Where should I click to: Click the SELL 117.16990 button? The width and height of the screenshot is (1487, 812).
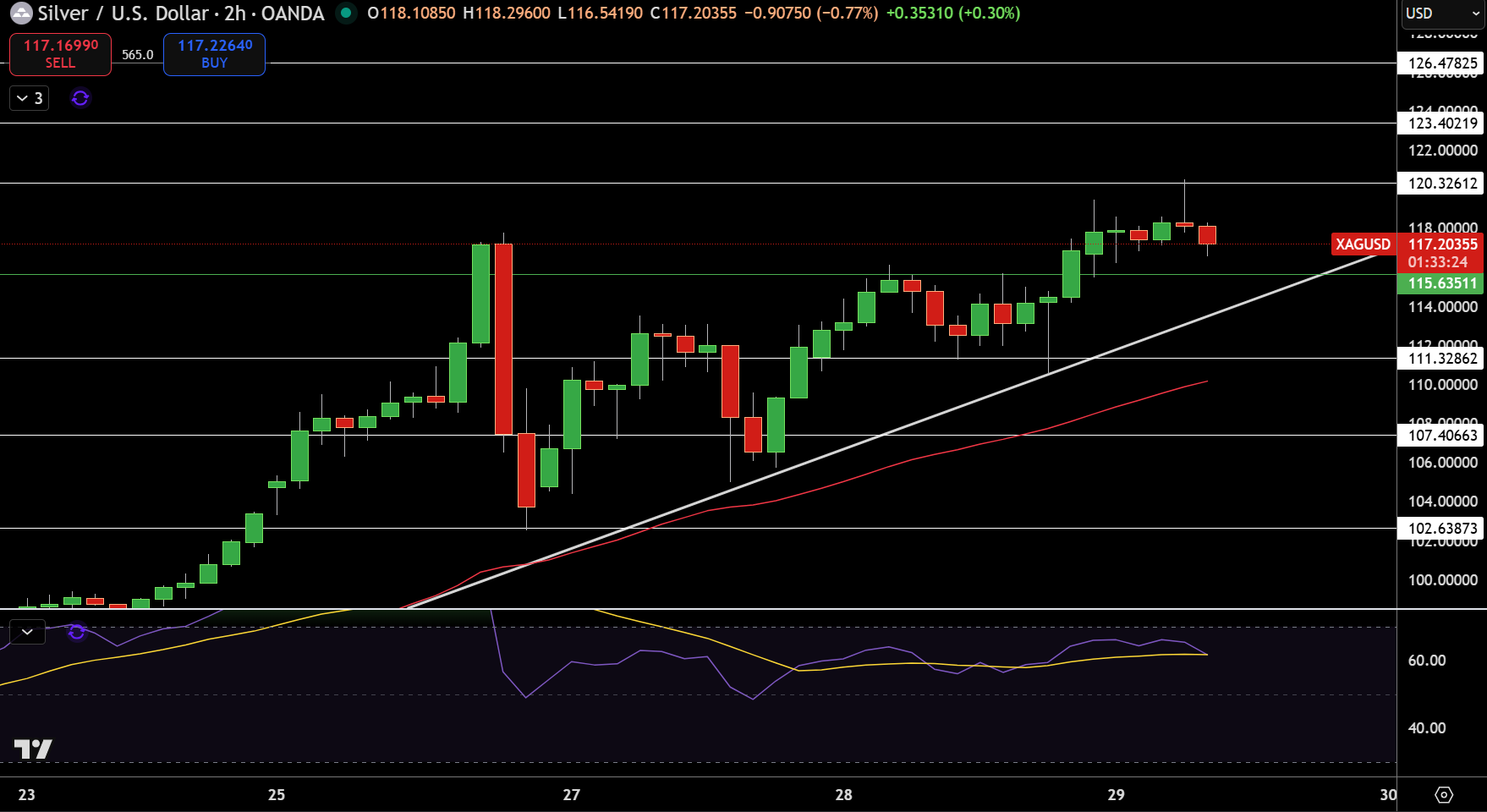point(60,54)
